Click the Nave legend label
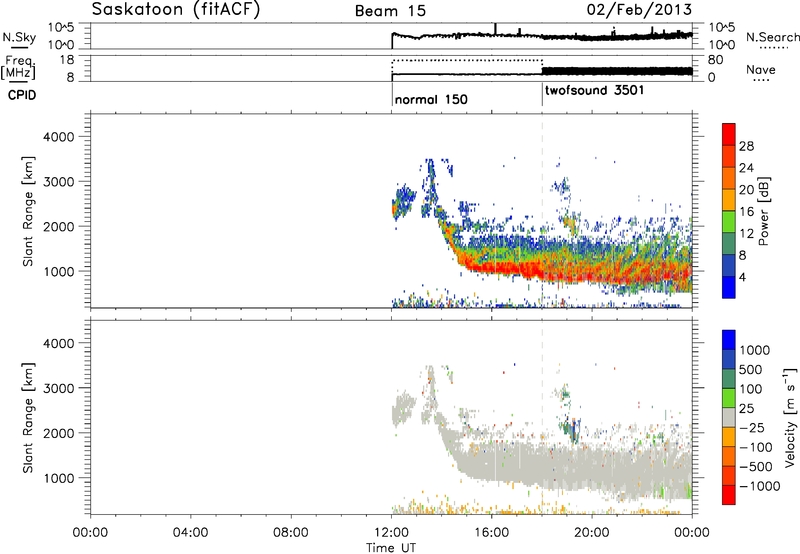 pyautogui.click(x=761, y=69)
